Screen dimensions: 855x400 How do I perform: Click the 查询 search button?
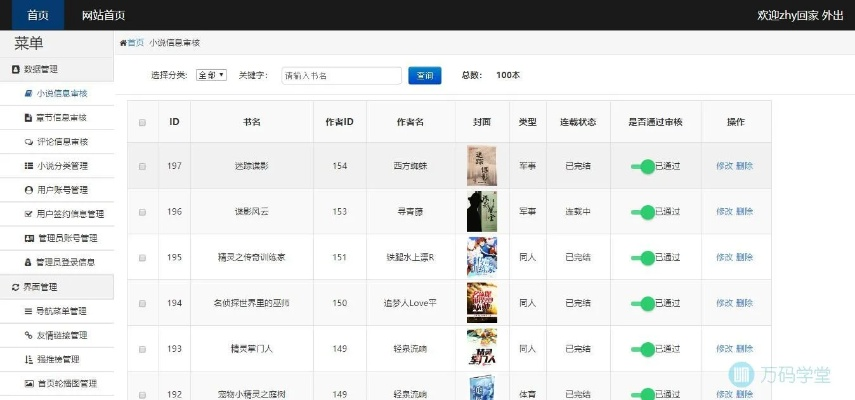(x=425, y=75)
